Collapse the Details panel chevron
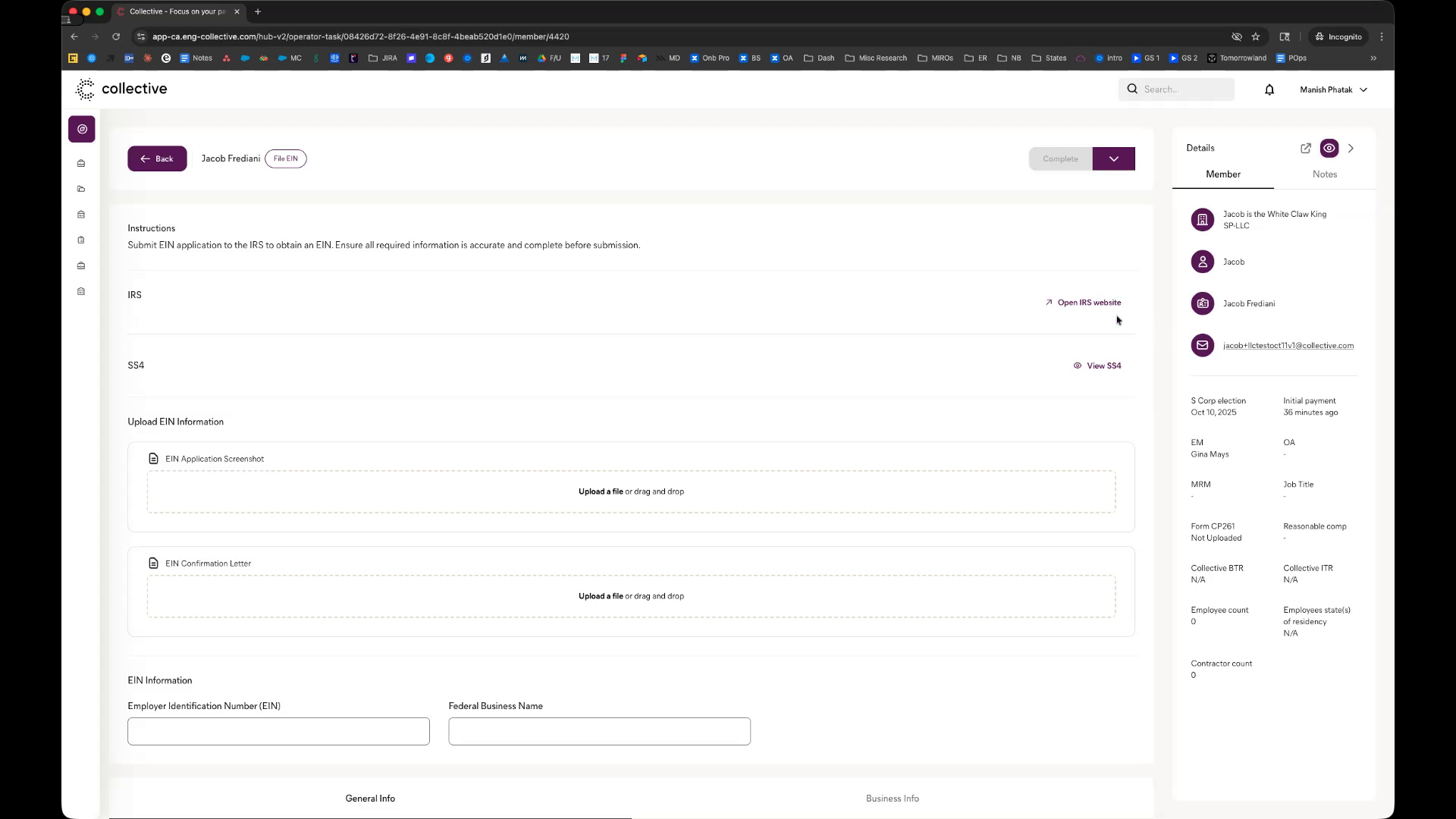The image size is (1456, 819). 1351,149
